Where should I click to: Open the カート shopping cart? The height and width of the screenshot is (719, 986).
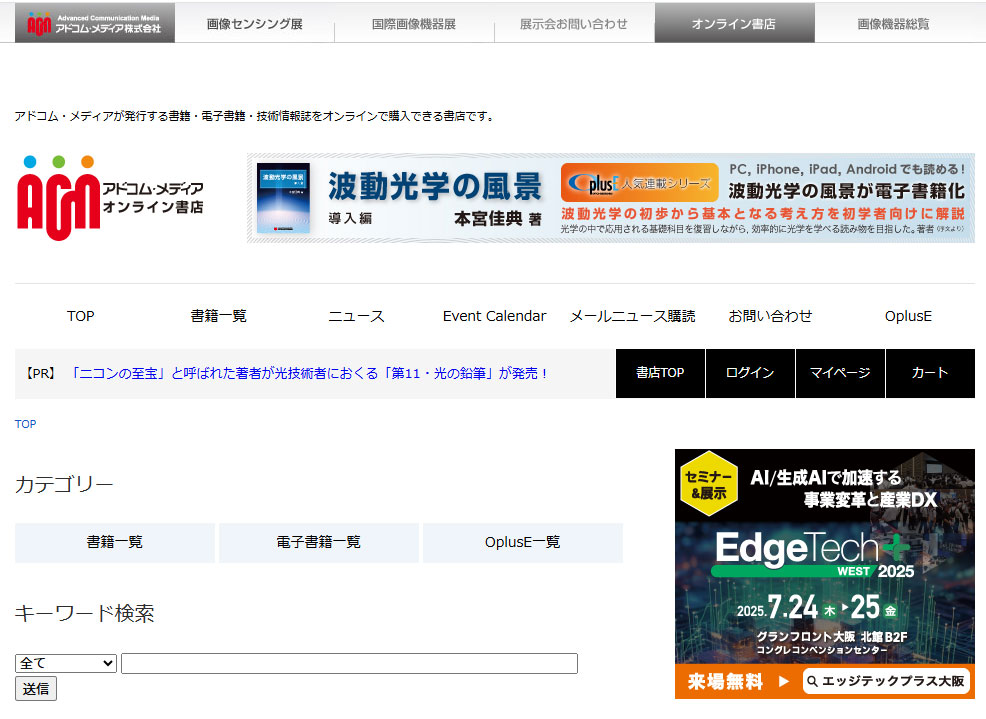click(930, 373)
